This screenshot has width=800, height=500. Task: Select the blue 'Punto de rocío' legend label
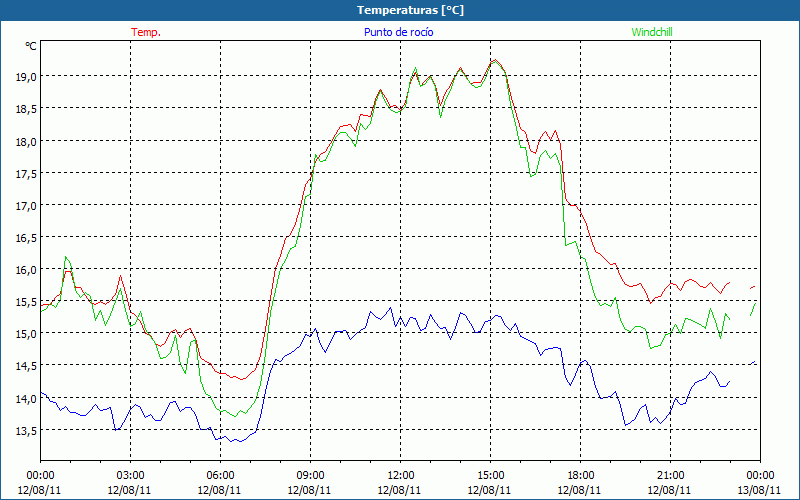[x=398, y=32]
